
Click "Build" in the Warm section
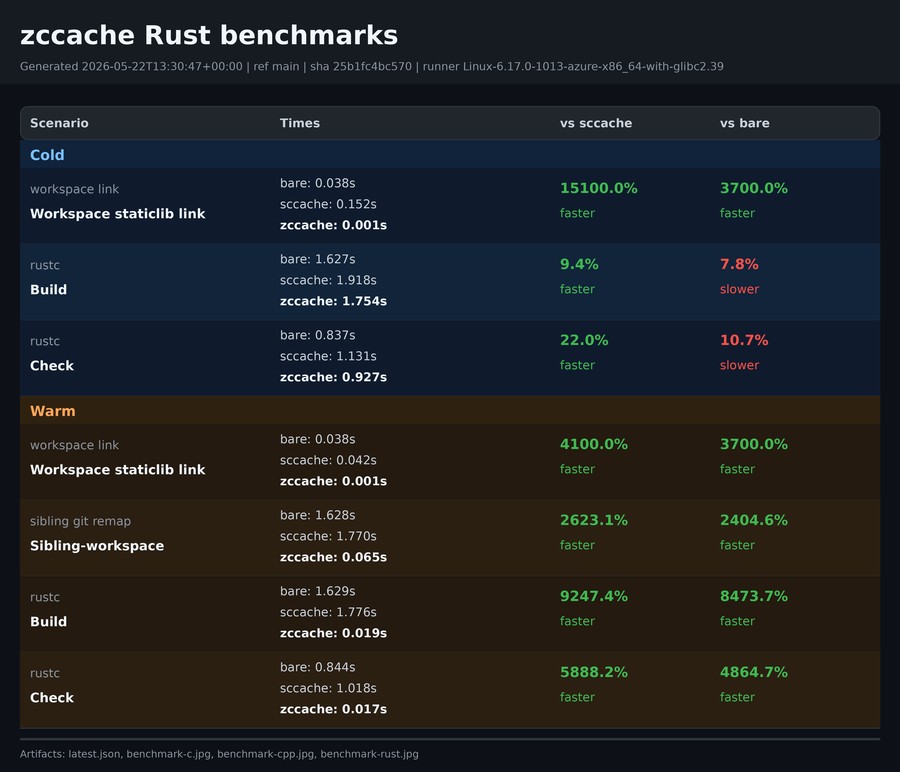pyautogui.click(x=48, y=622)
